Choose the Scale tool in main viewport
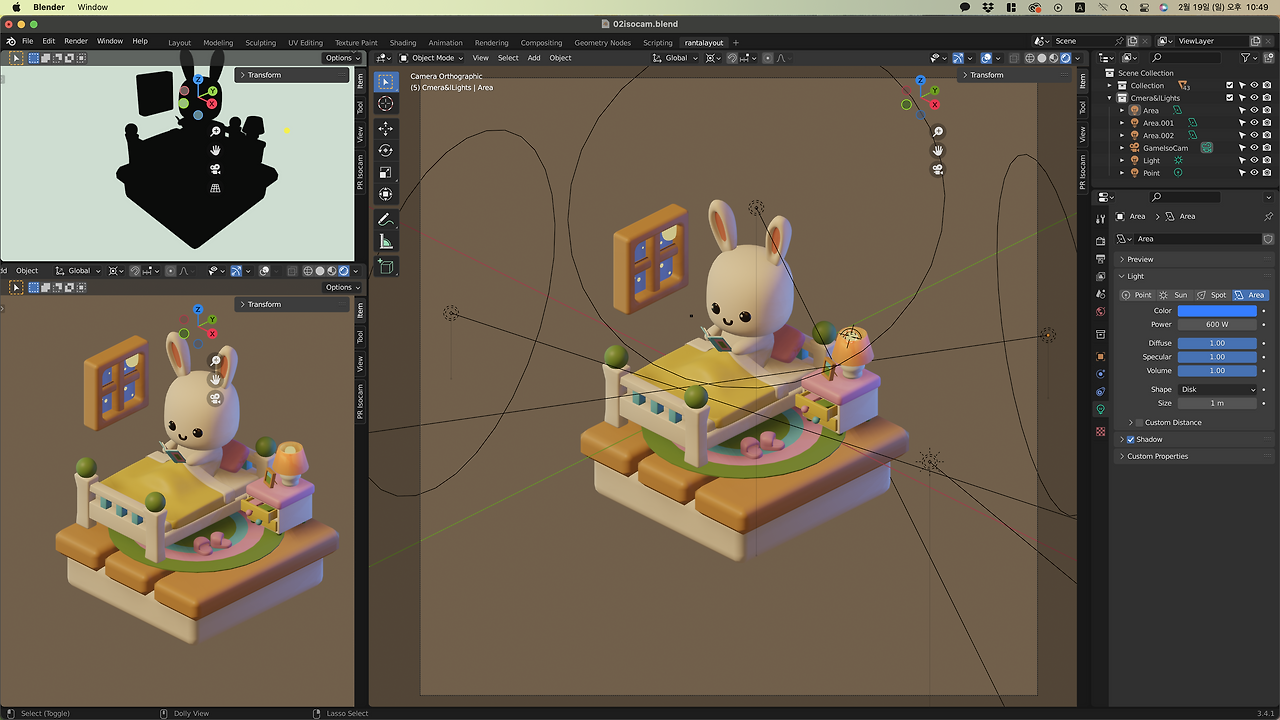The width and height of the screenshot is (1280, 720). coord(386,173)
